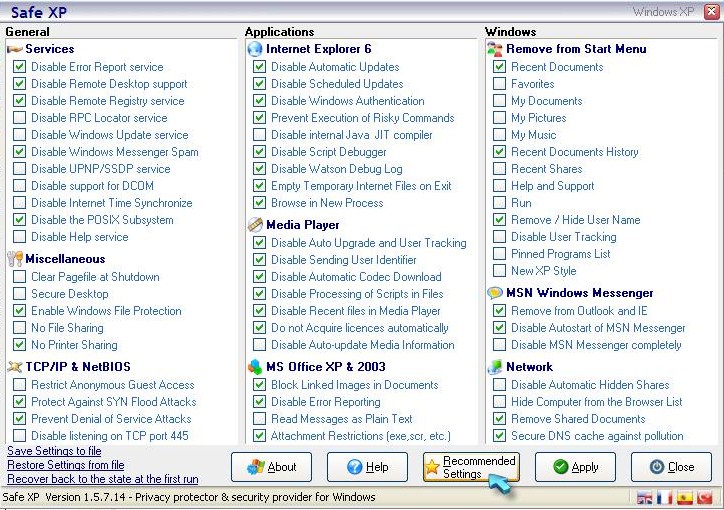This screenshot has width=724, height=510.
Task: Click the Services section hand icon
Action: (15, 49)
